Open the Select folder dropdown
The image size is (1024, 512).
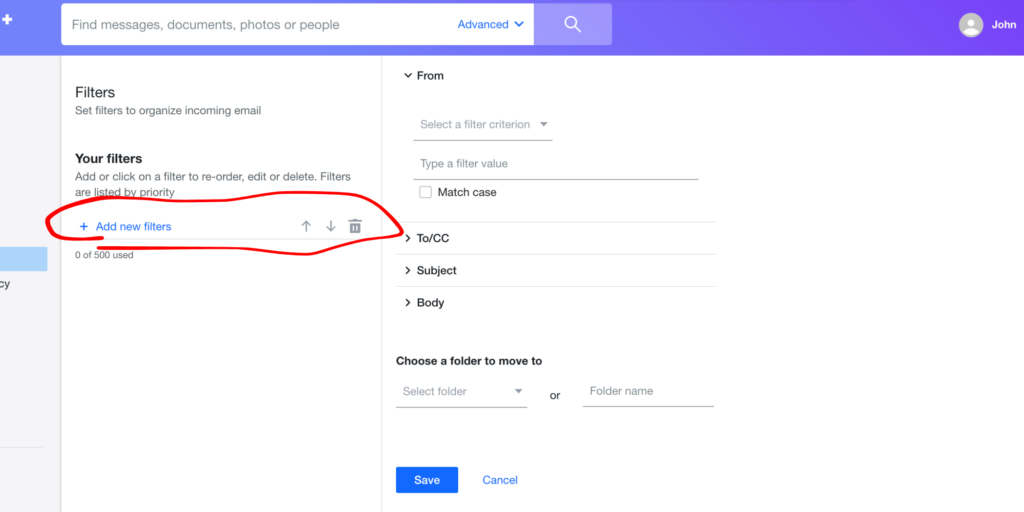461,392
